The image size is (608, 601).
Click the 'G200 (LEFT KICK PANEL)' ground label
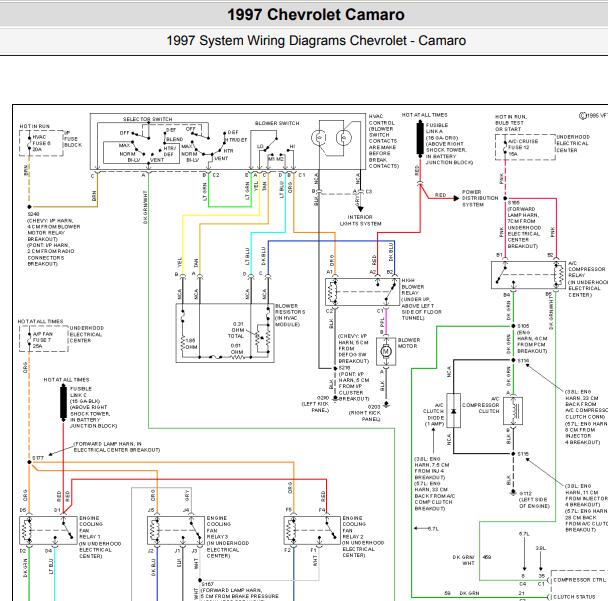316,404
